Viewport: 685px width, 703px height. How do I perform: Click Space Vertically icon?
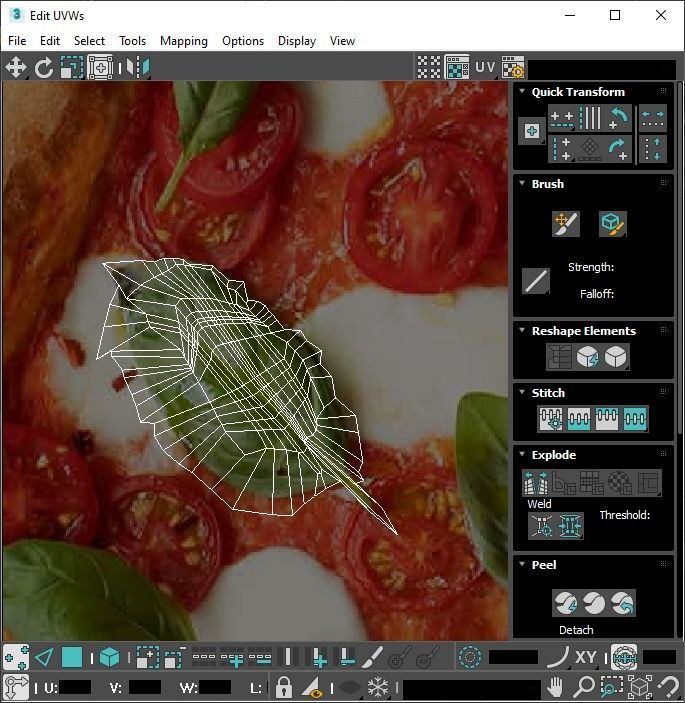click(653, 149)
